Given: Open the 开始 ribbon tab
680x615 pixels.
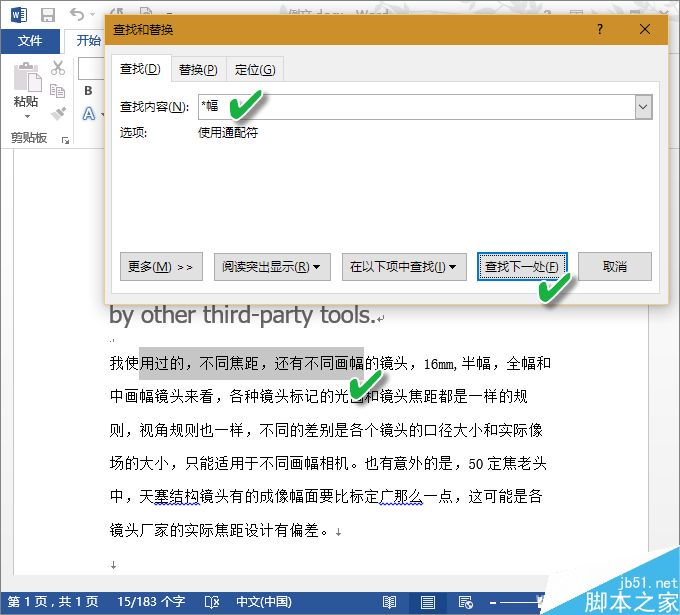Looking at the screenshot, I should tap(88, 41).
